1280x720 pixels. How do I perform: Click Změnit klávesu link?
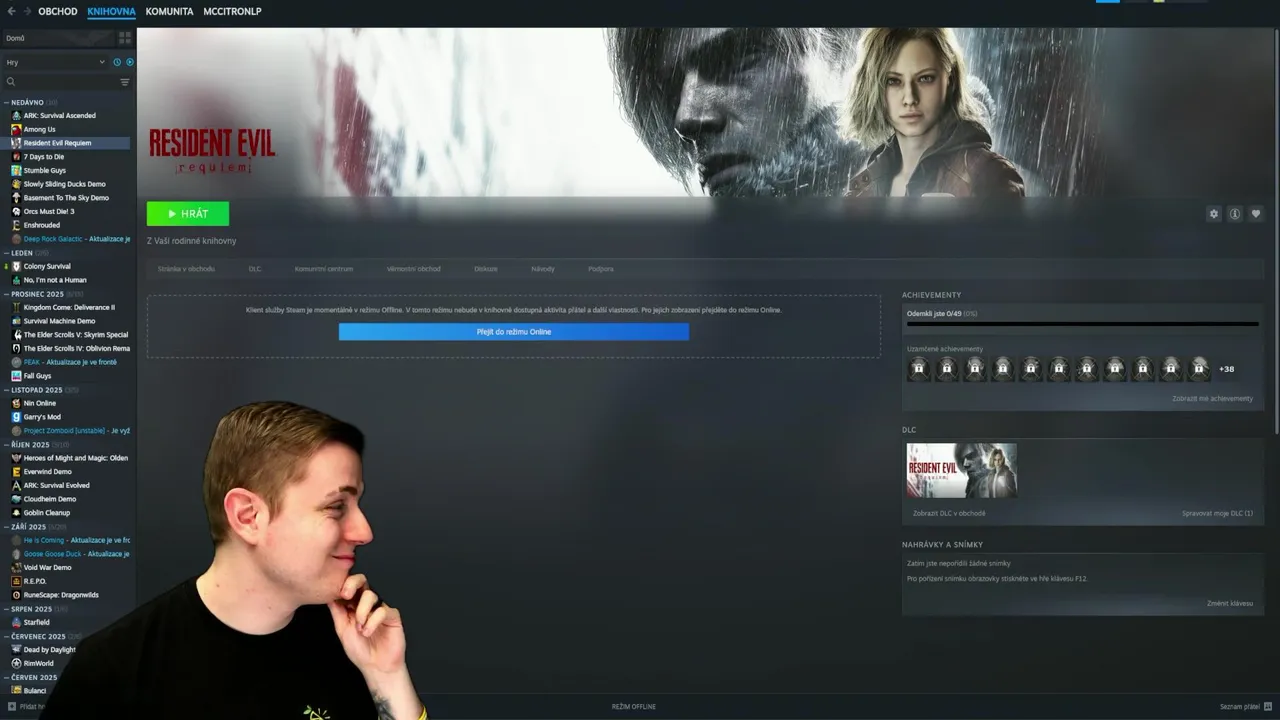click(1230, 604)
